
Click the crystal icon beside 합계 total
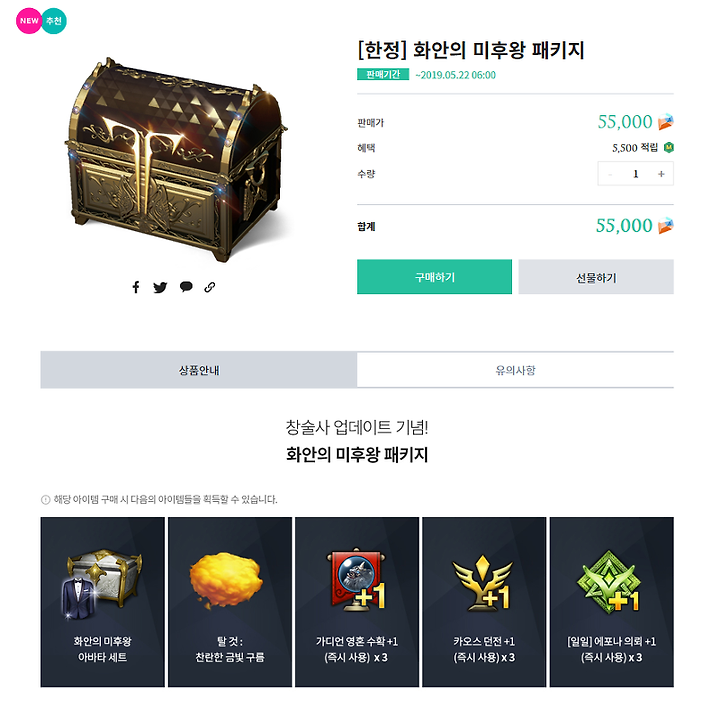click(x=665, y=225)
